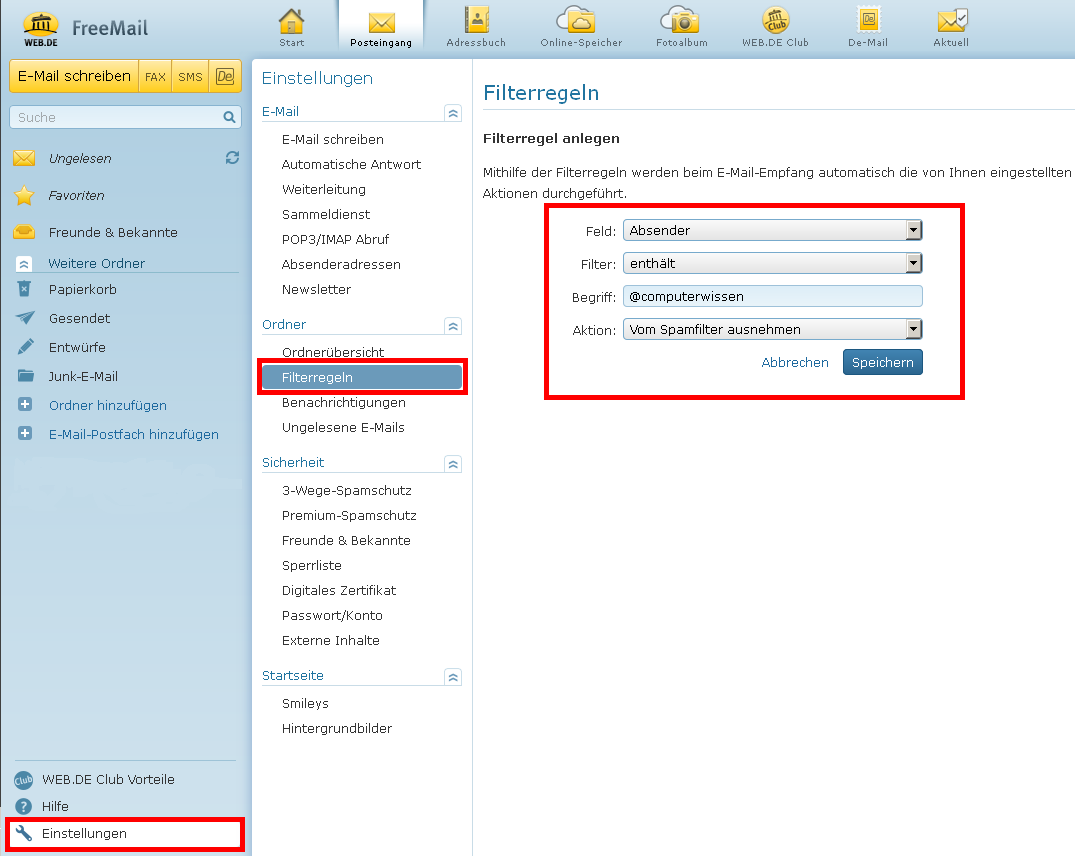Open the Online-Speicher cloud icon

(x=580, y=21)
